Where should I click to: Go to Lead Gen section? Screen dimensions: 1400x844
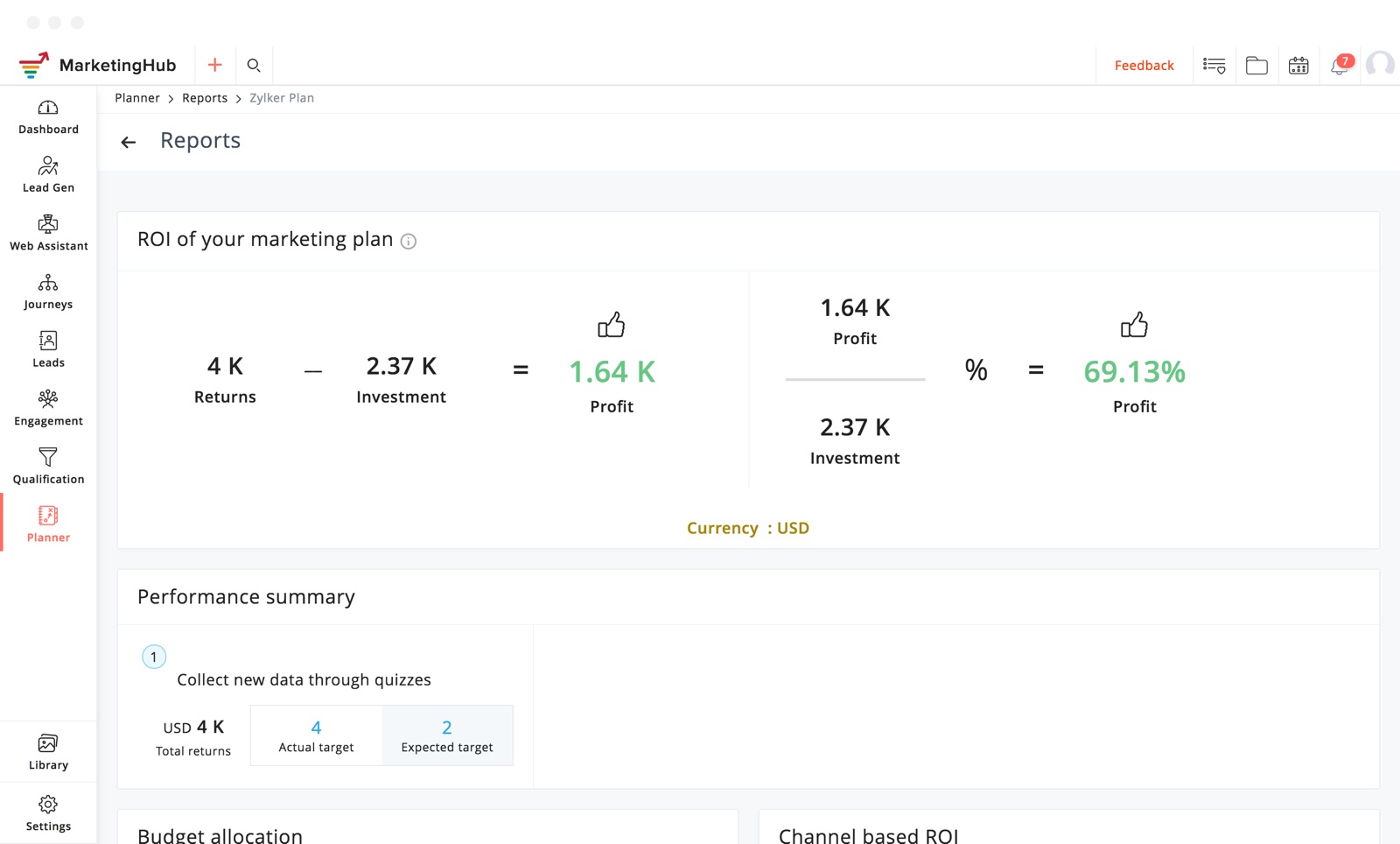(x=48, y=175)
